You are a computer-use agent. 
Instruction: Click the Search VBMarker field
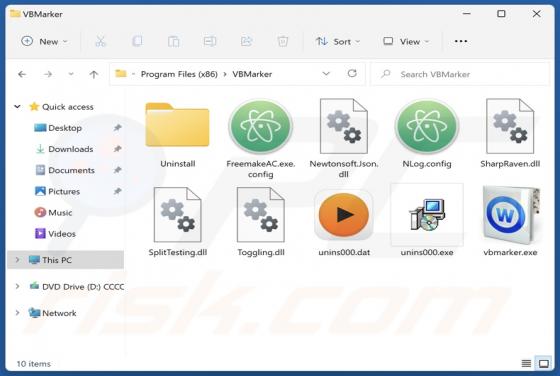click(x=460, y=74)
